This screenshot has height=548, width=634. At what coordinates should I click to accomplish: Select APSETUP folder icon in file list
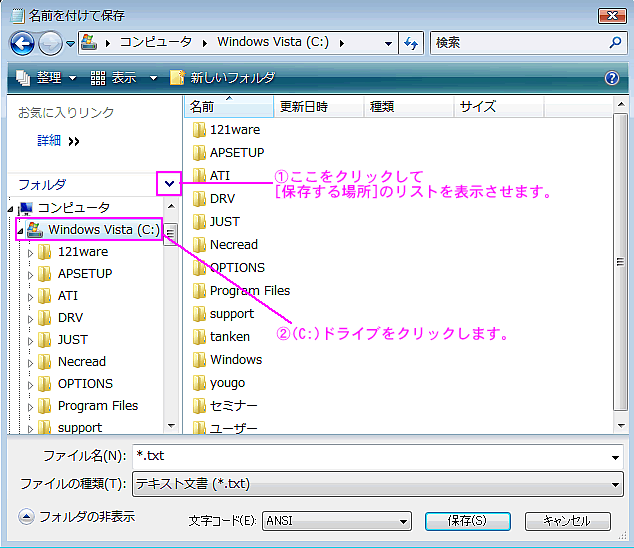(199, 153)
